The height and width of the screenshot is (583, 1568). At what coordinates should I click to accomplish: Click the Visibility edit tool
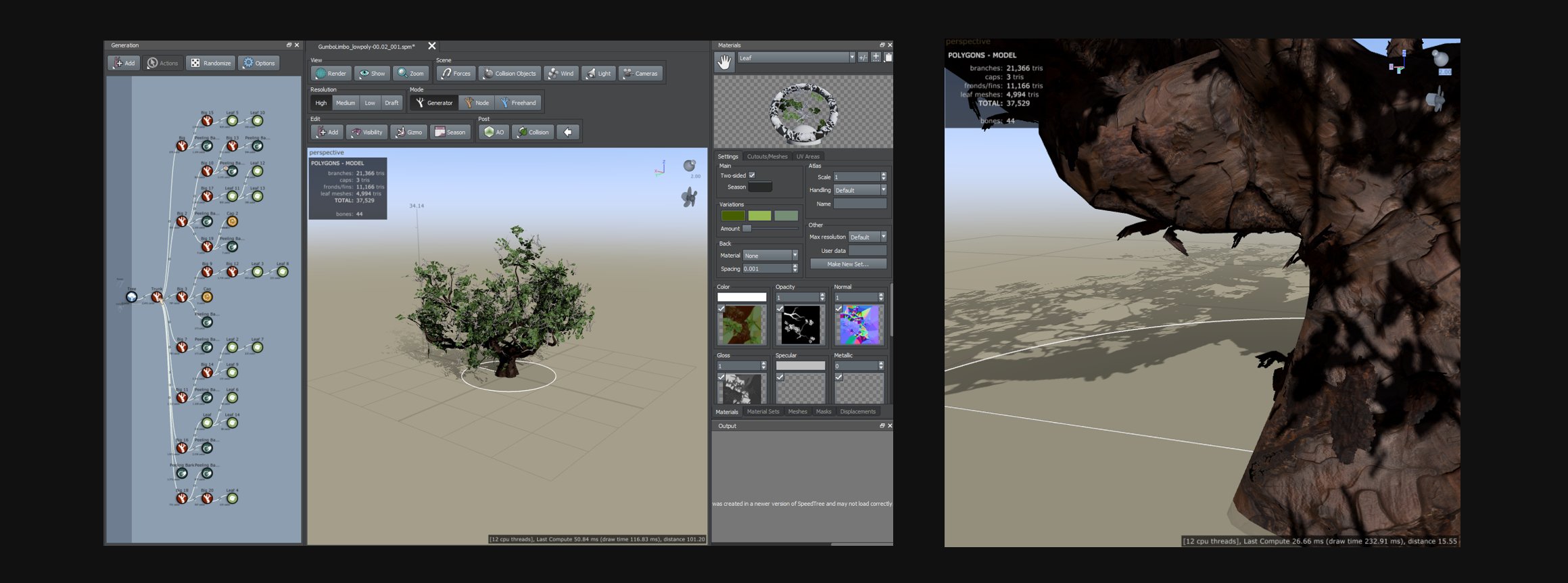pyautogui.click(x=367, y=132)
